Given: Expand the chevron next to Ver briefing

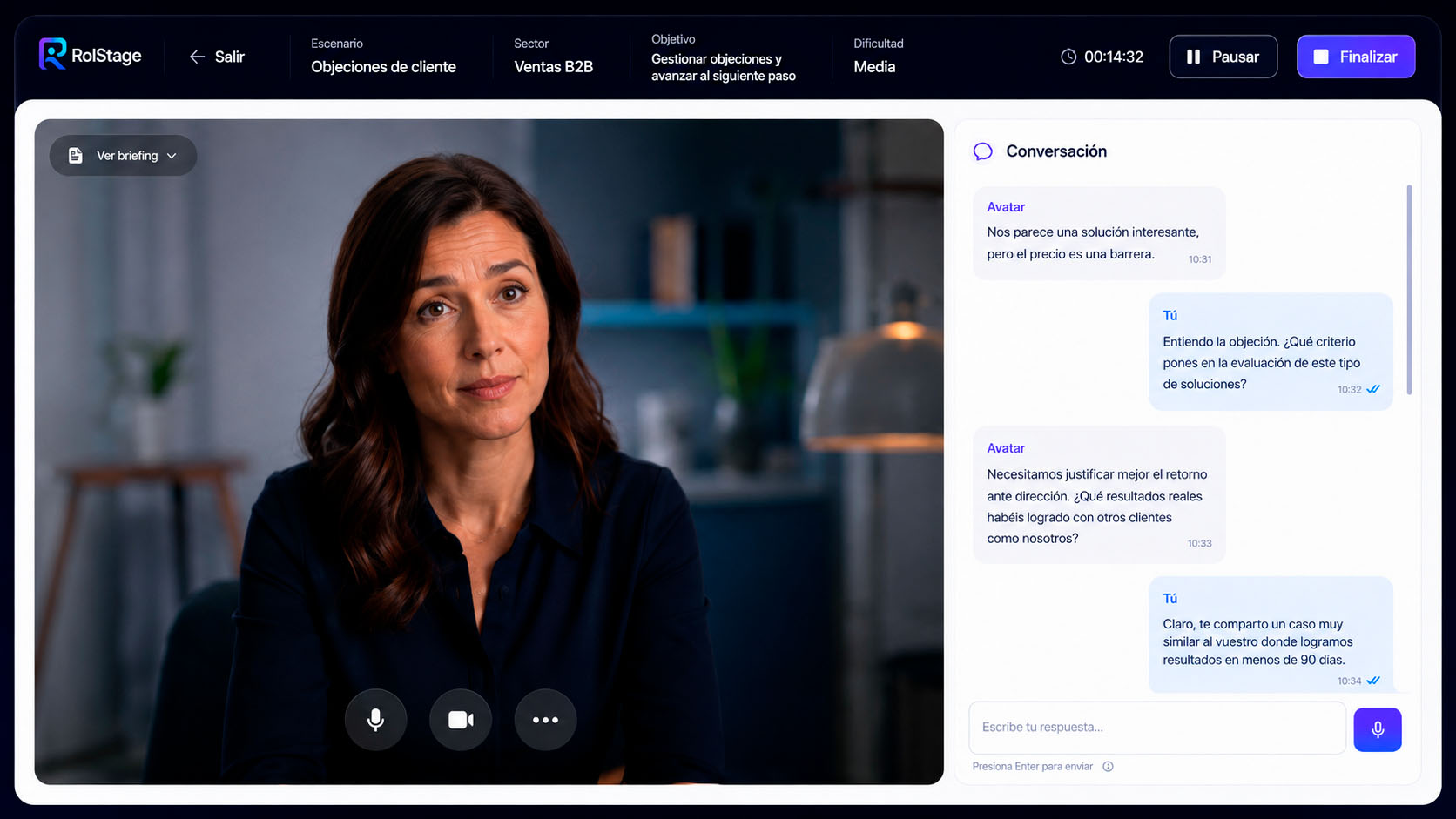Looking at the screenshot, I should pyautogui.click(x=172, y=156).
